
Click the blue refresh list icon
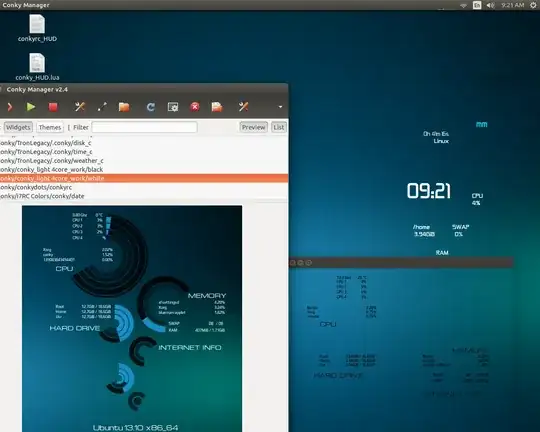tap(150, 107)
